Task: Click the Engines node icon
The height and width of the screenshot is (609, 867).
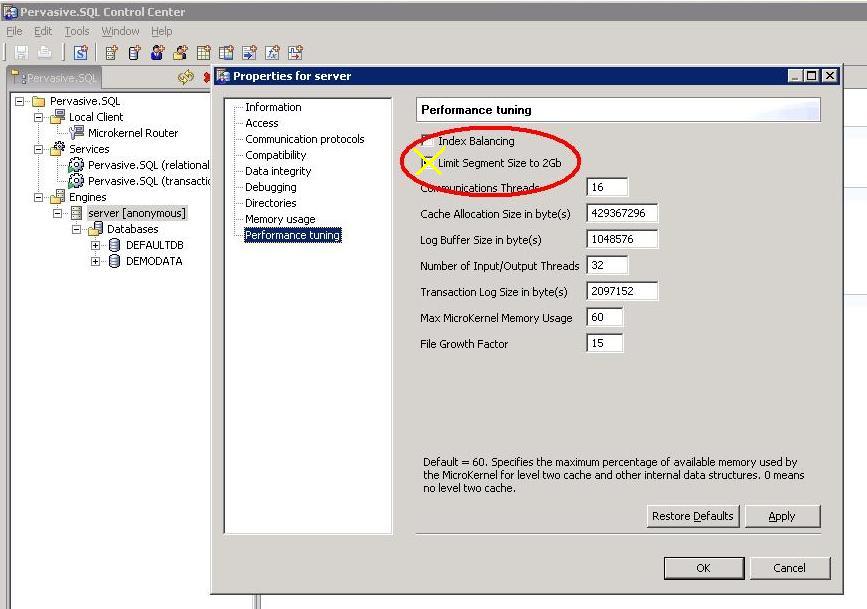Action: coord(58,196)
